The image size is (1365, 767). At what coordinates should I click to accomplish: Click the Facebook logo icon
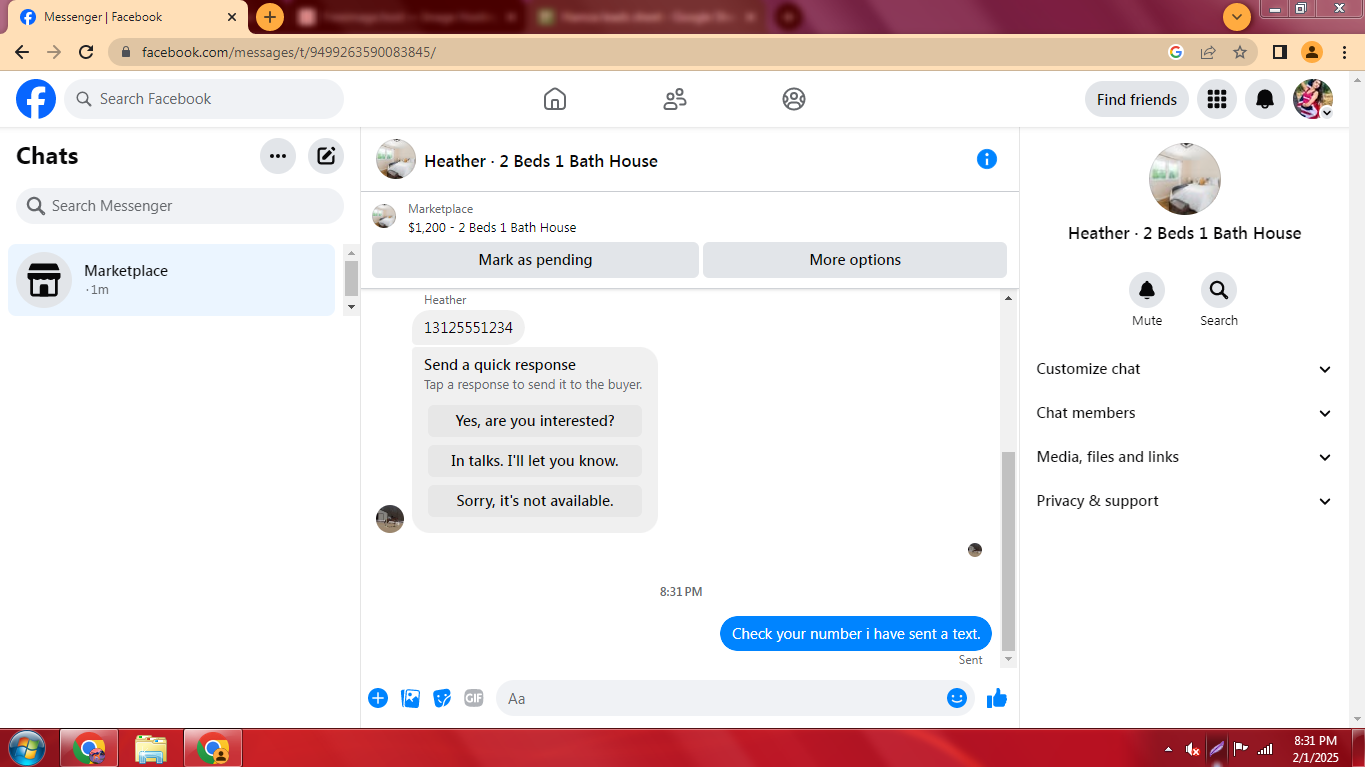pos(36,99)
